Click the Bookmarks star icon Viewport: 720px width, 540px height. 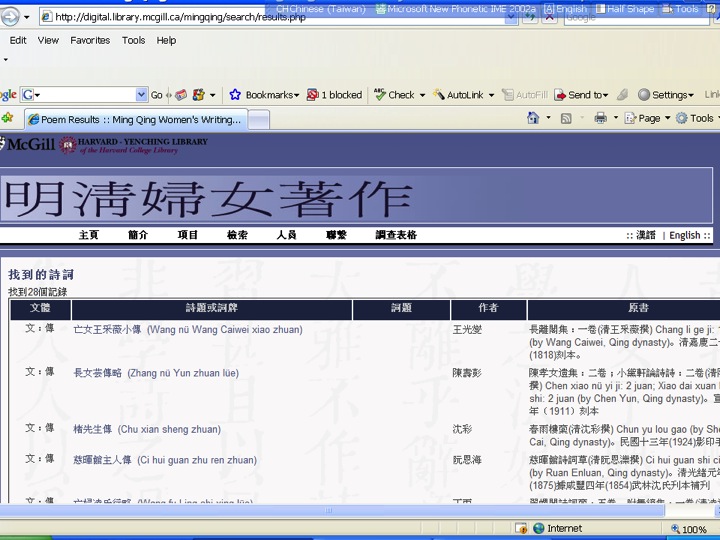235,95
